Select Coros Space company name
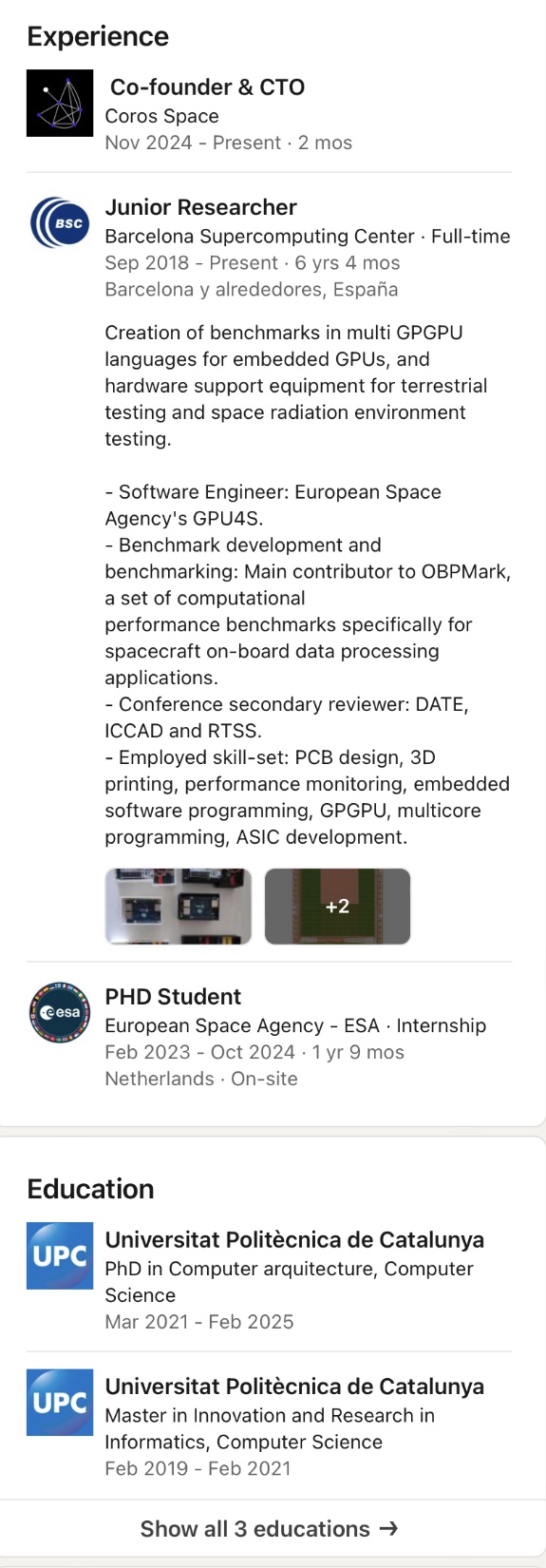 click(161, 116)
